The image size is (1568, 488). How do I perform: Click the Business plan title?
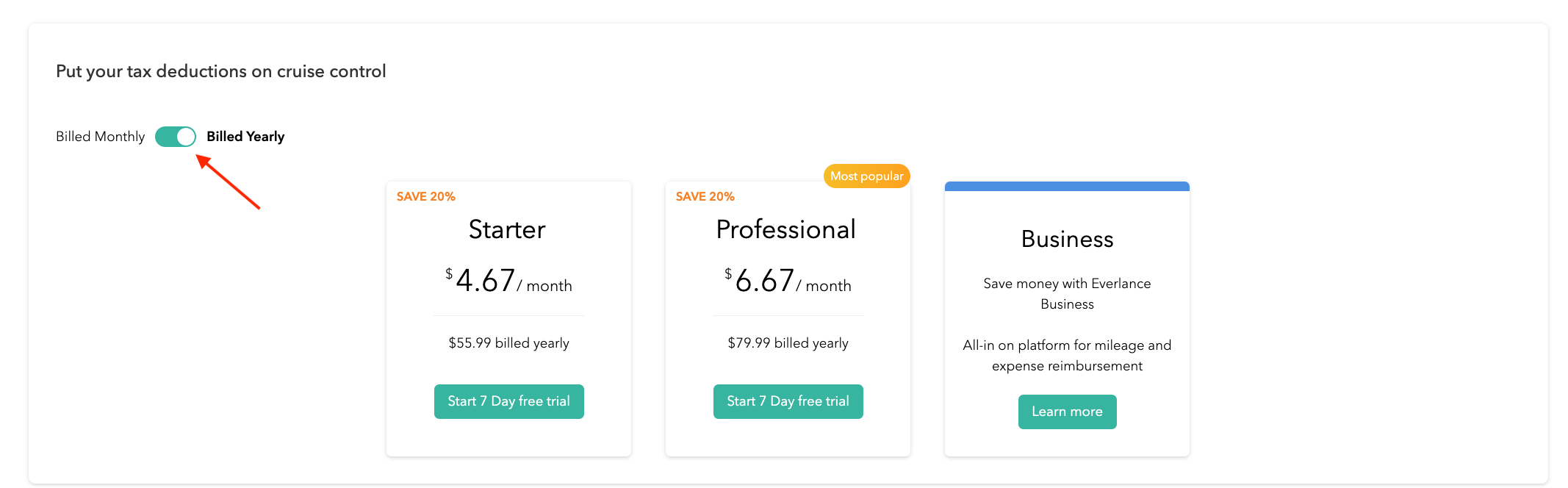pyautogui.click(x=1067, y=240)
